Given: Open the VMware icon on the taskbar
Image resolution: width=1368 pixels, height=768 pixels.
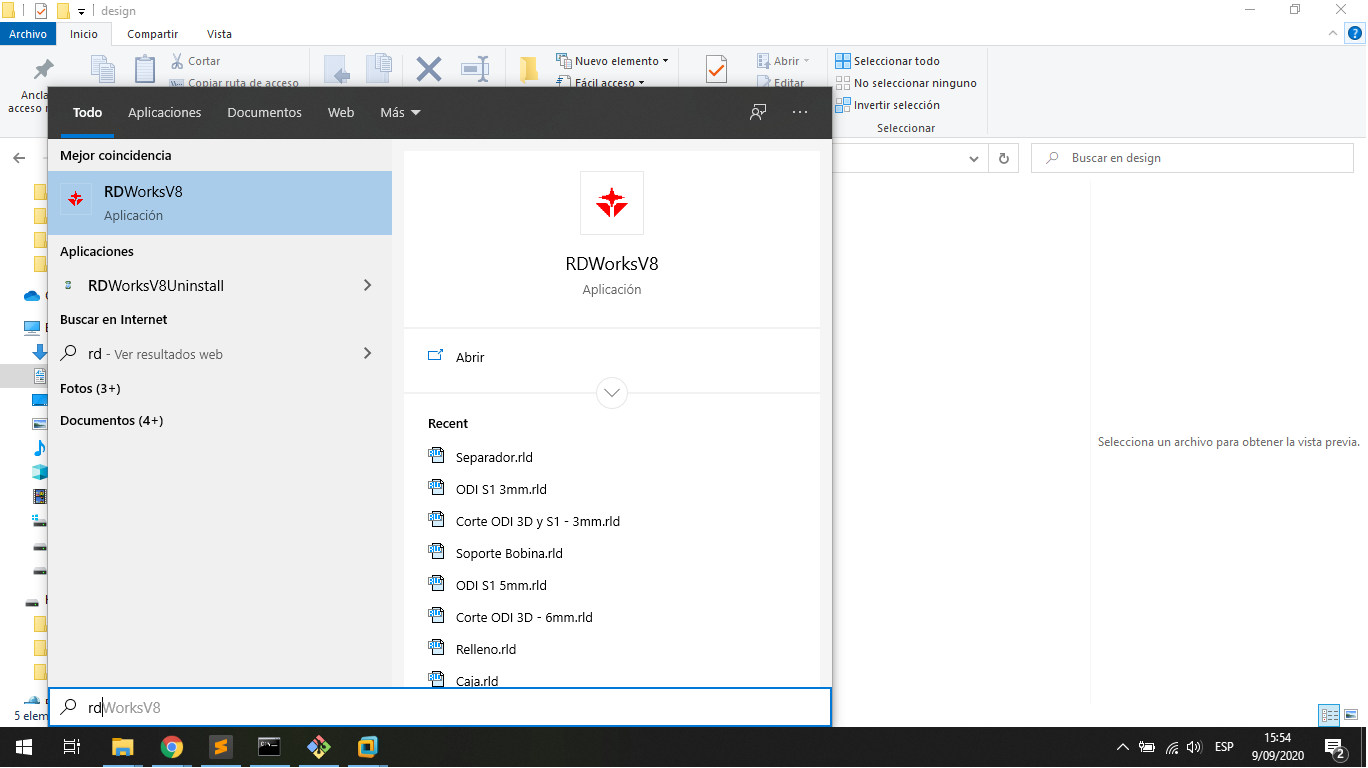Looking at the screenshot, I should click(x=367, y=747).
